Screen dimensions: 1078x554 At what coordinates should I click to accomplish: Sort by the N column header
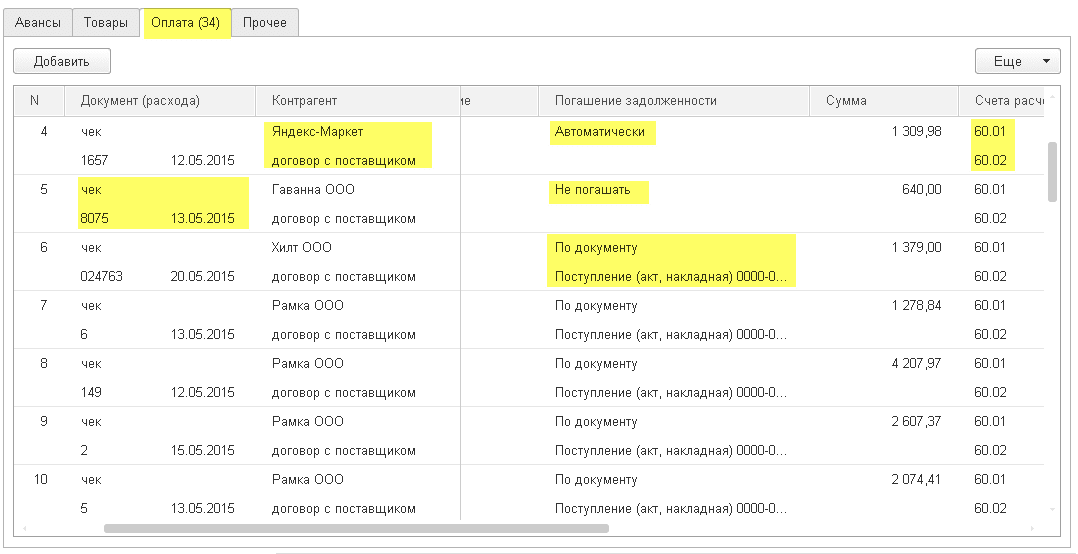coord(35,101)
